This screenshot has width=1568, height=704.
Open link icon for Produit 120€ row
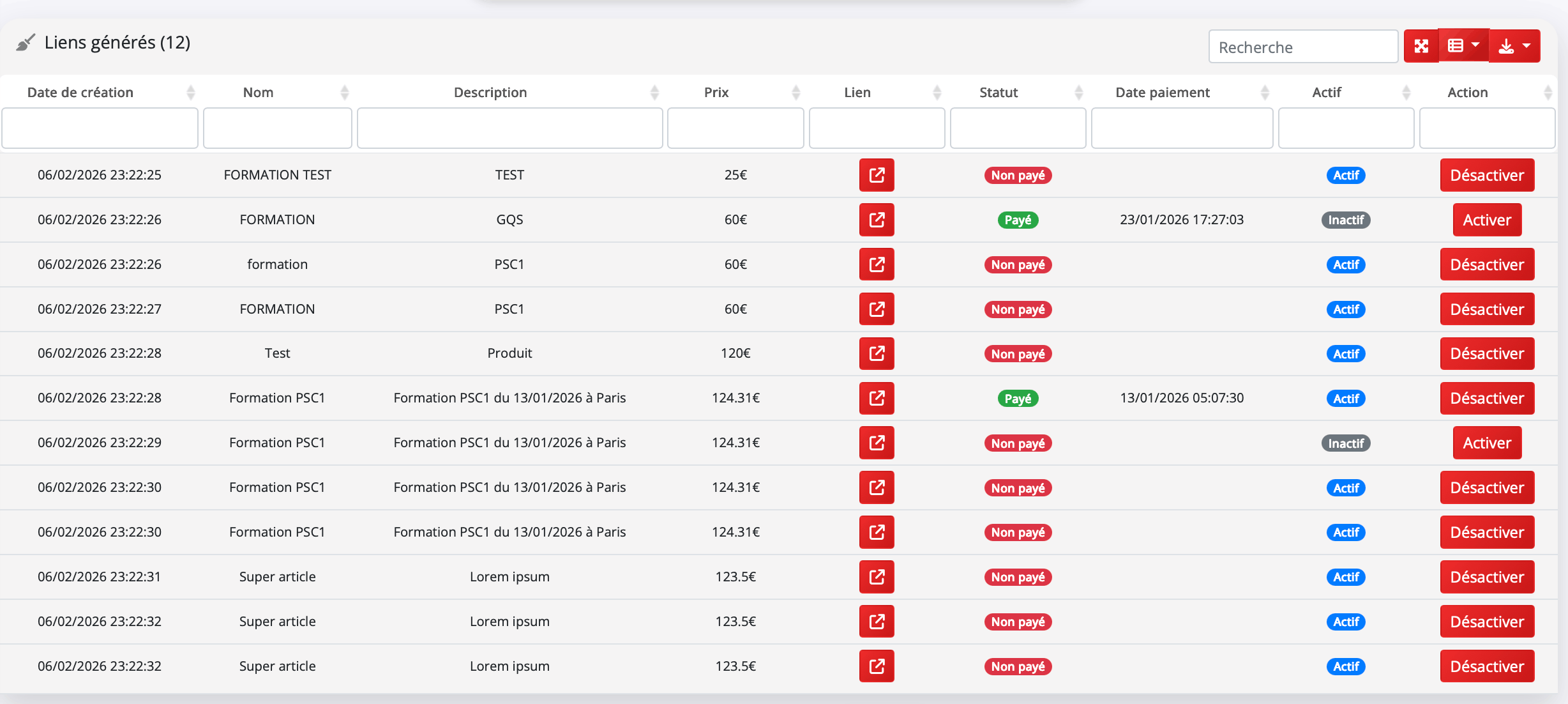[876, 353]
